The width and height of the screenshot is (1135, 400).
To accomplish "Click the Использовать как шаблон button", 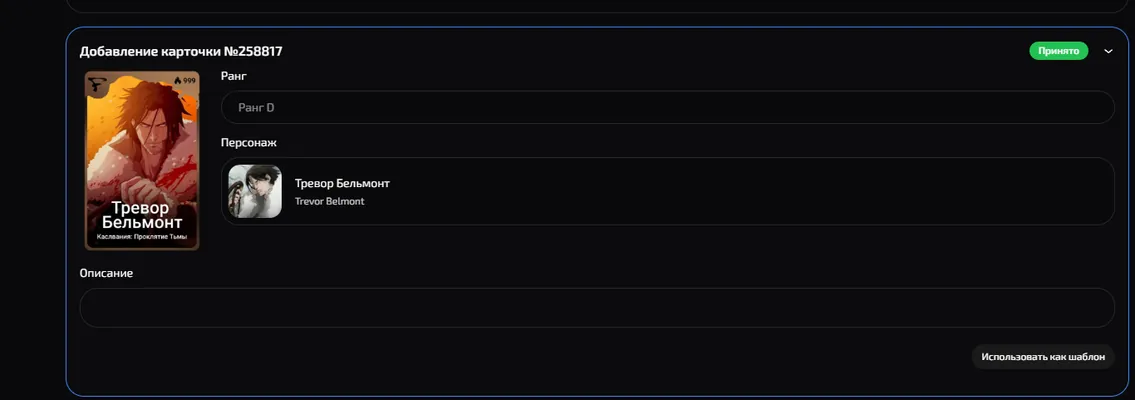I will tap(1043, 357).
